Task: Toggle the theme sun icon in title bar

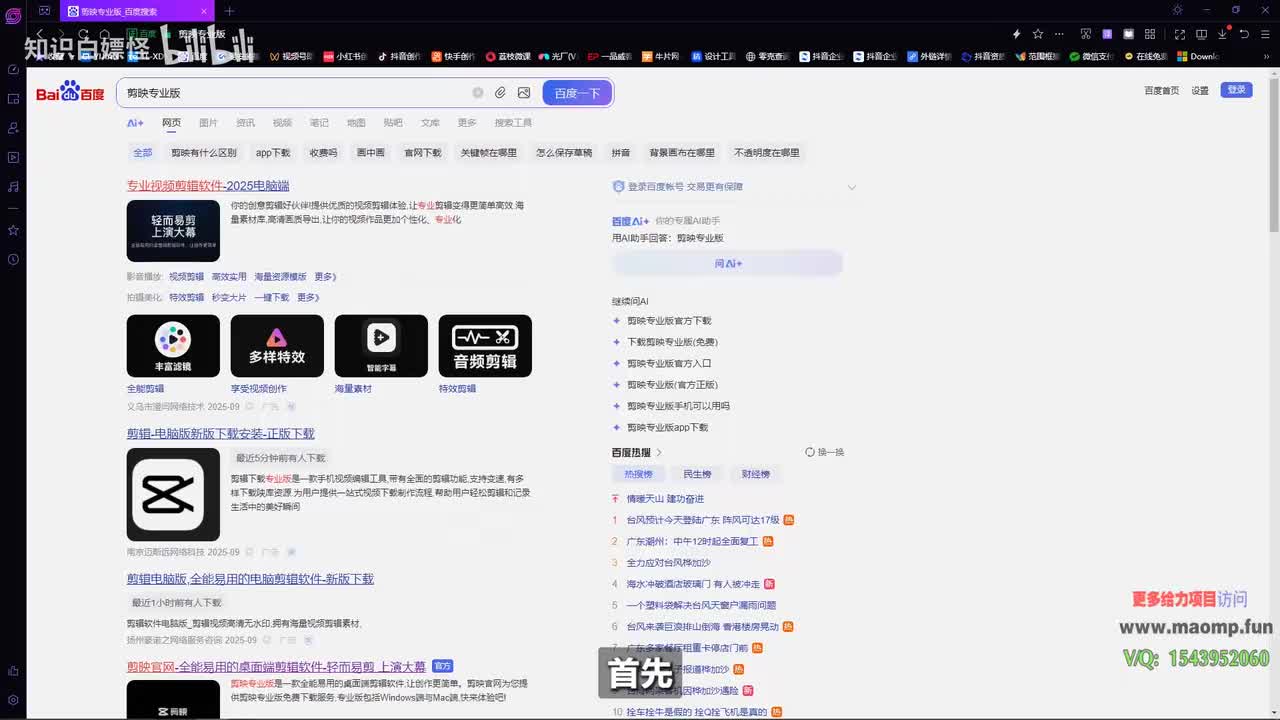Action: (1177, 10)
